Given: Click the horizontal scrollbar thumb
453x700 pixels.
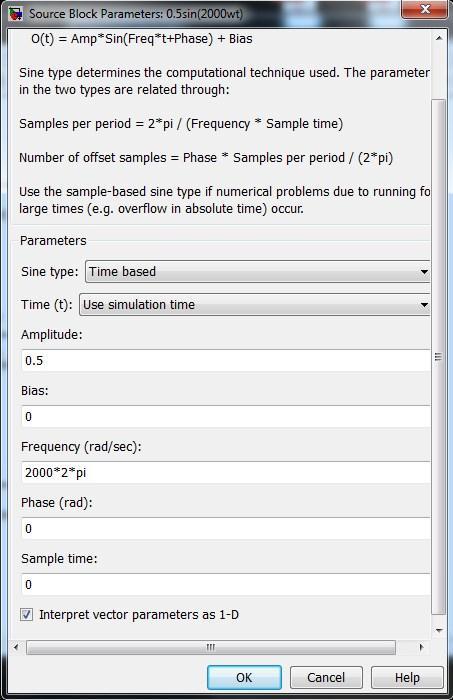Looking at the screenshot, I should pyautogui.click(x=211, y=647).
